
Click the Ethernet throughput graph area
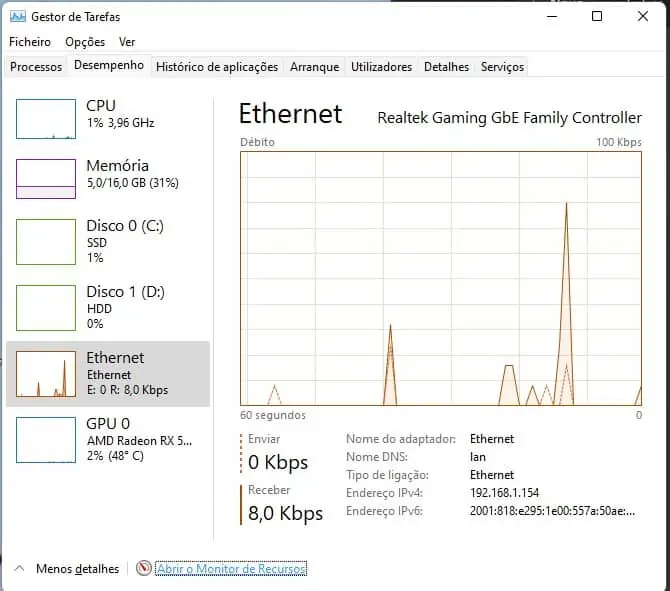(x=441, y=278)
